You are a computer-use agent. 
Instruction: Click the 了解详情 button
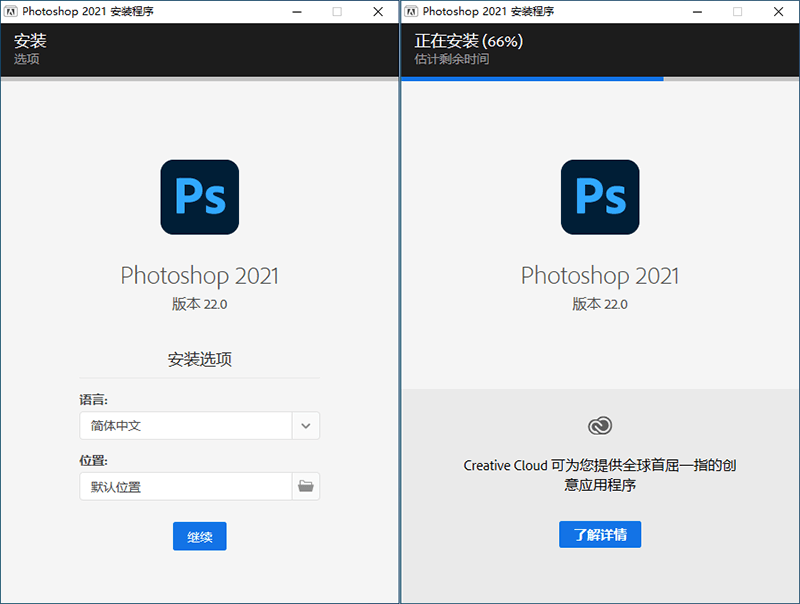(x=600, y=535)
